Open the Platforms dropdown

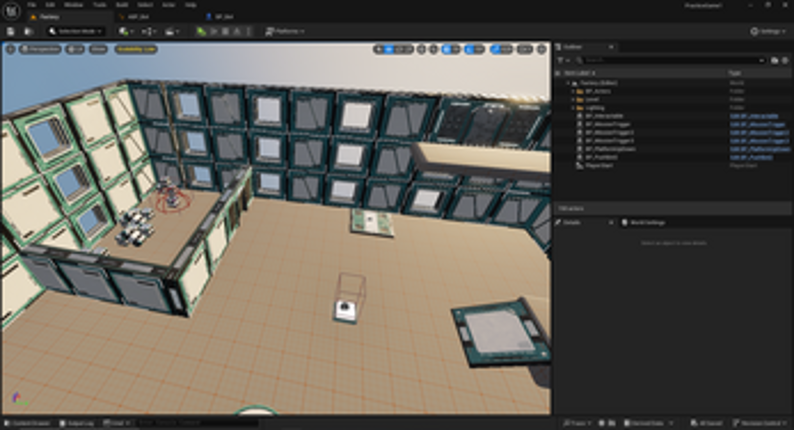[288, 31]
